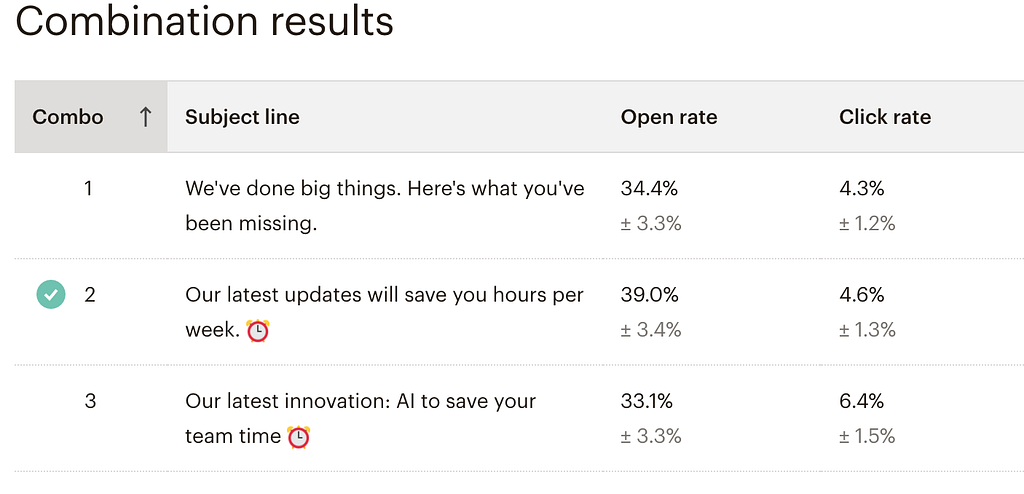
Task: Click the 33.1% open rate value
Action: pyautogui.click(x=647, y=401)
